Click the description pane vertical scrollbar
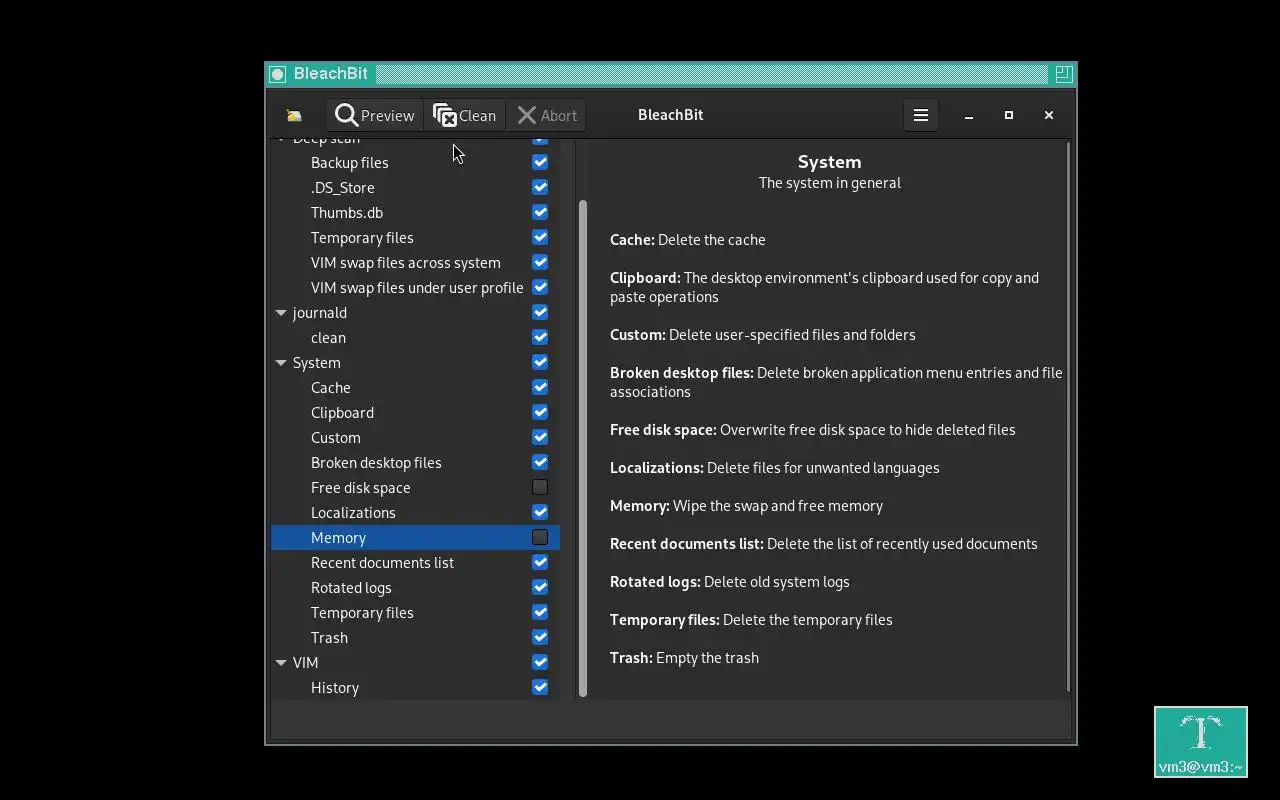The image size is (1280, 800). click(1069, 416)
